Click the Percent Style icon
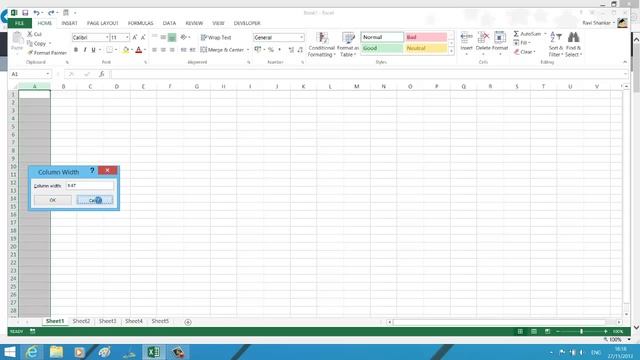This screenshot has height=360, width=640. 270,50
